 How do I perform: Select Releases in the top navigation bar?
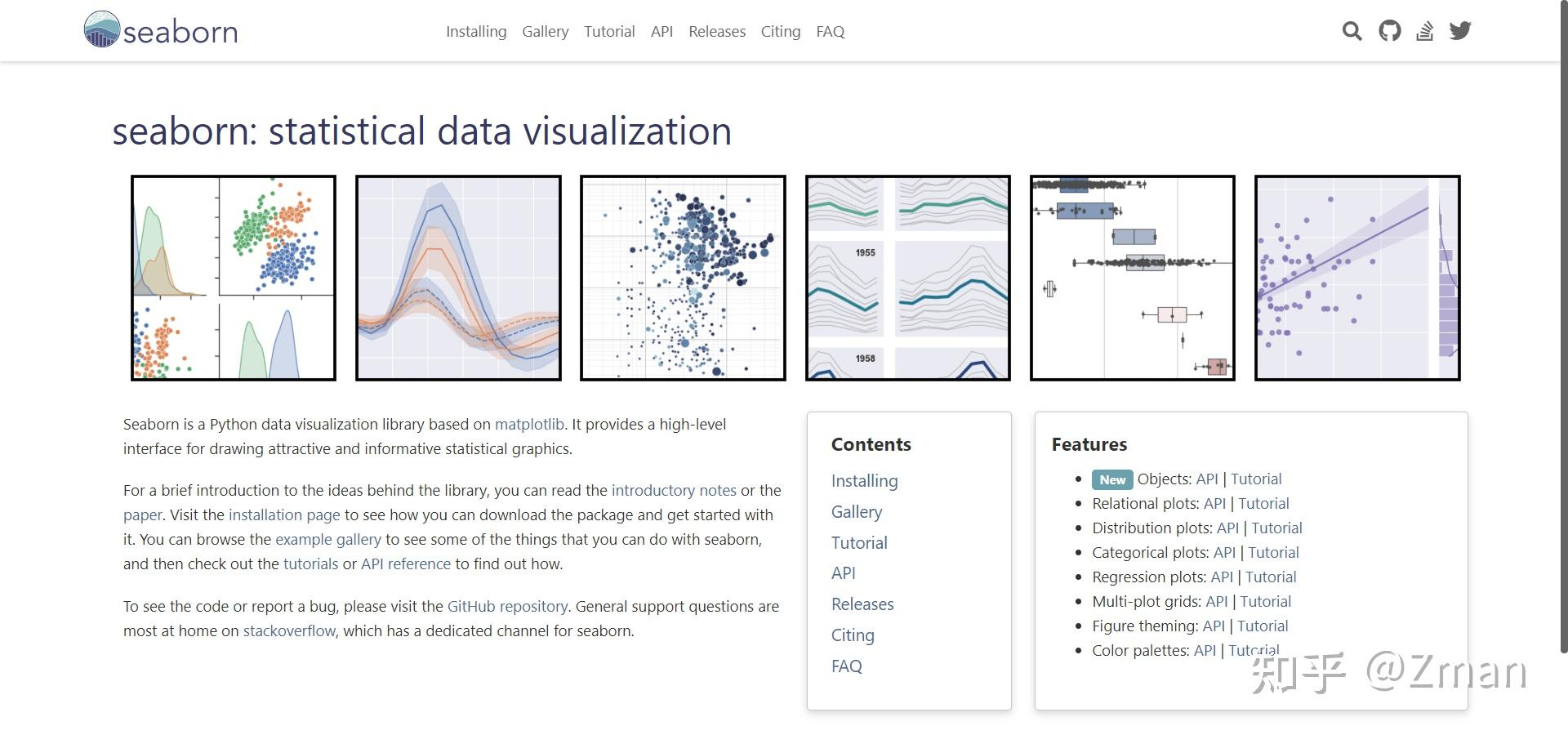[x=717, y=31]
